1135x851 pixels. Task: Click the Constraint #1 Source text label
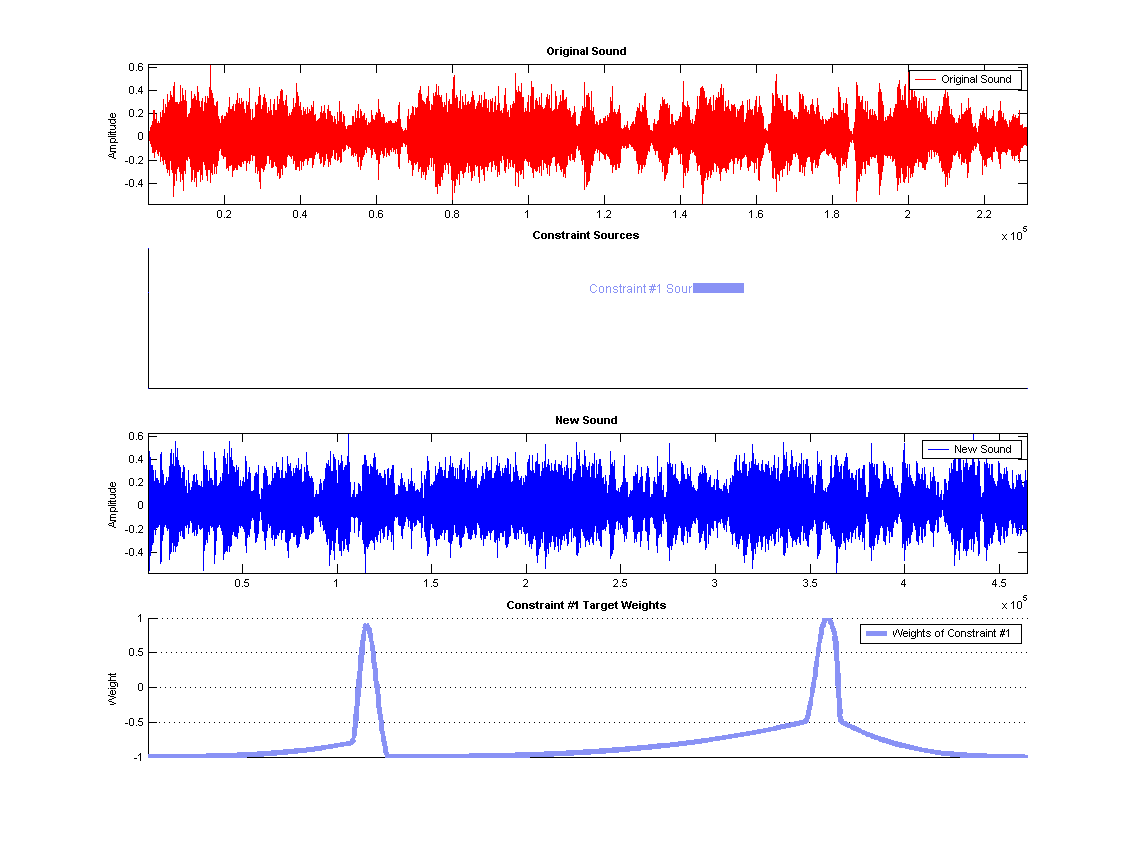click(640, 289)
